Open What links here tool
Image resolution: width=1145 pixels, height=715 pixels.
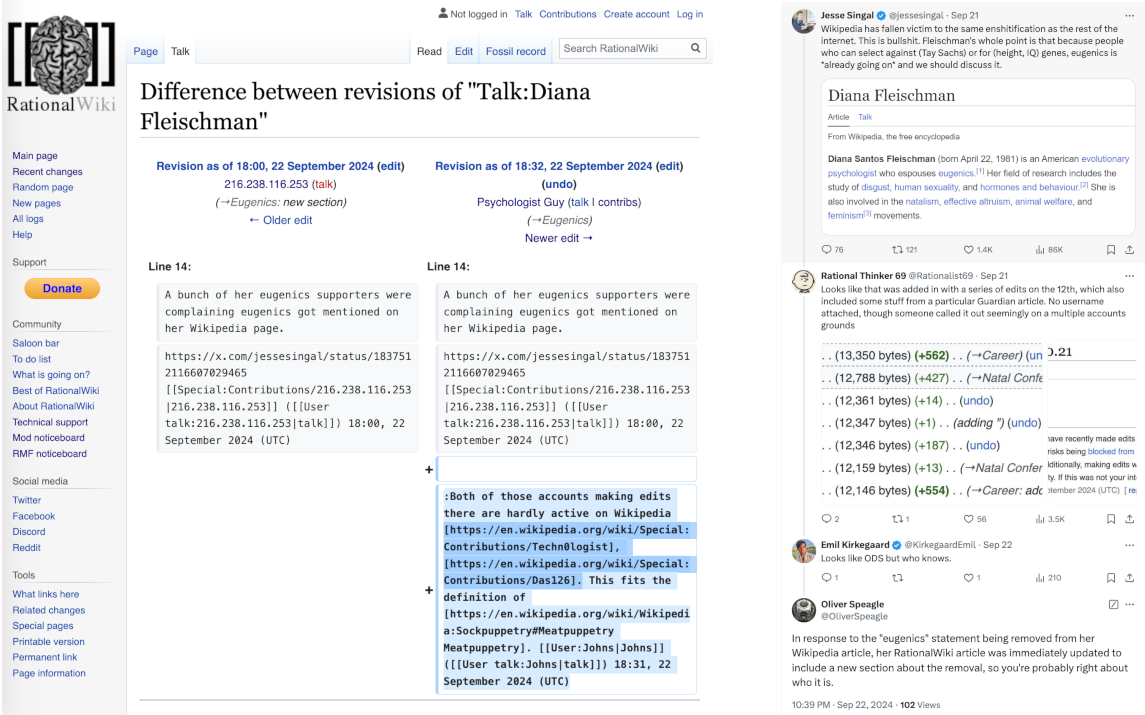pos(45,594)
